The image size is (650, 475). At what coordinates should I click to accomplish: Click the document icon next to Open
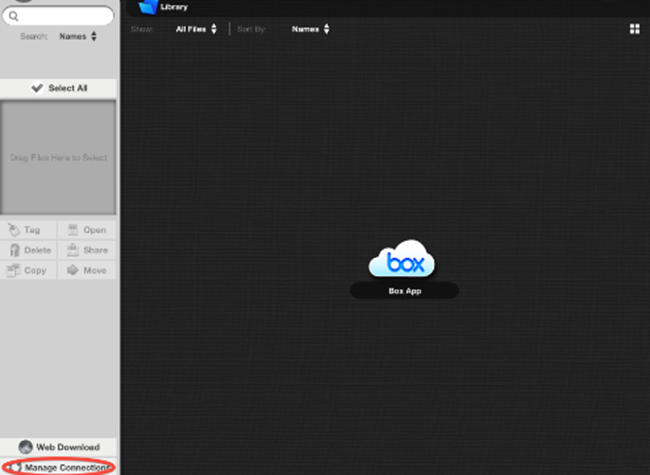click(x=73, y=230)
